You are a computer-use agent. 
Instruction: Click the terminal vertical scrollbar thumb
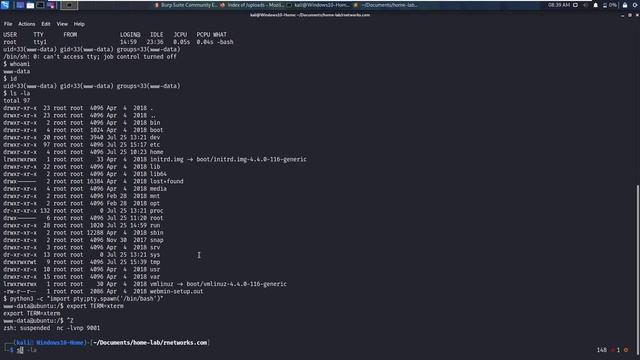click(x=638, y=269)
